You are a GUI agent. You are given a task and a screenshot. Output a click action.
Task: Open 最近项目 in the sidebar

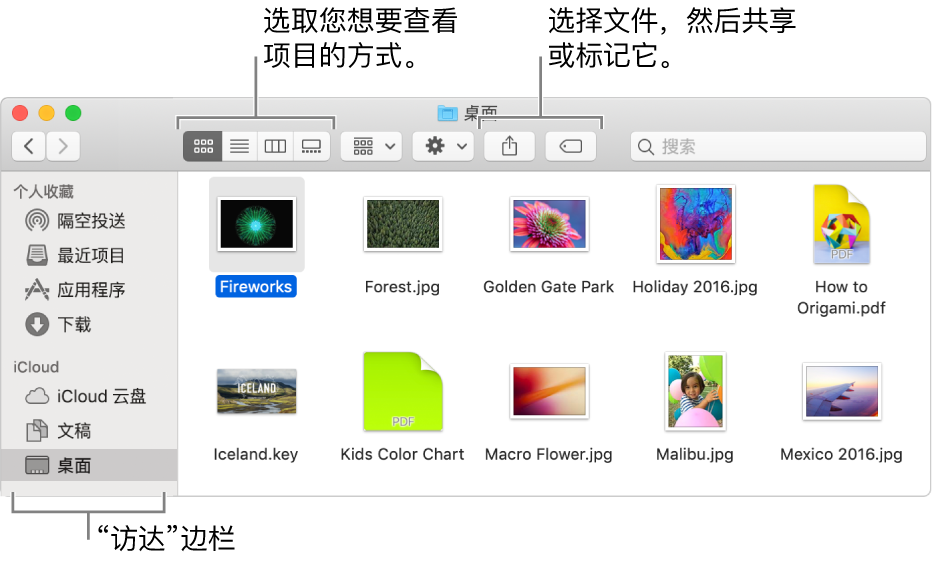pos(89,255)
